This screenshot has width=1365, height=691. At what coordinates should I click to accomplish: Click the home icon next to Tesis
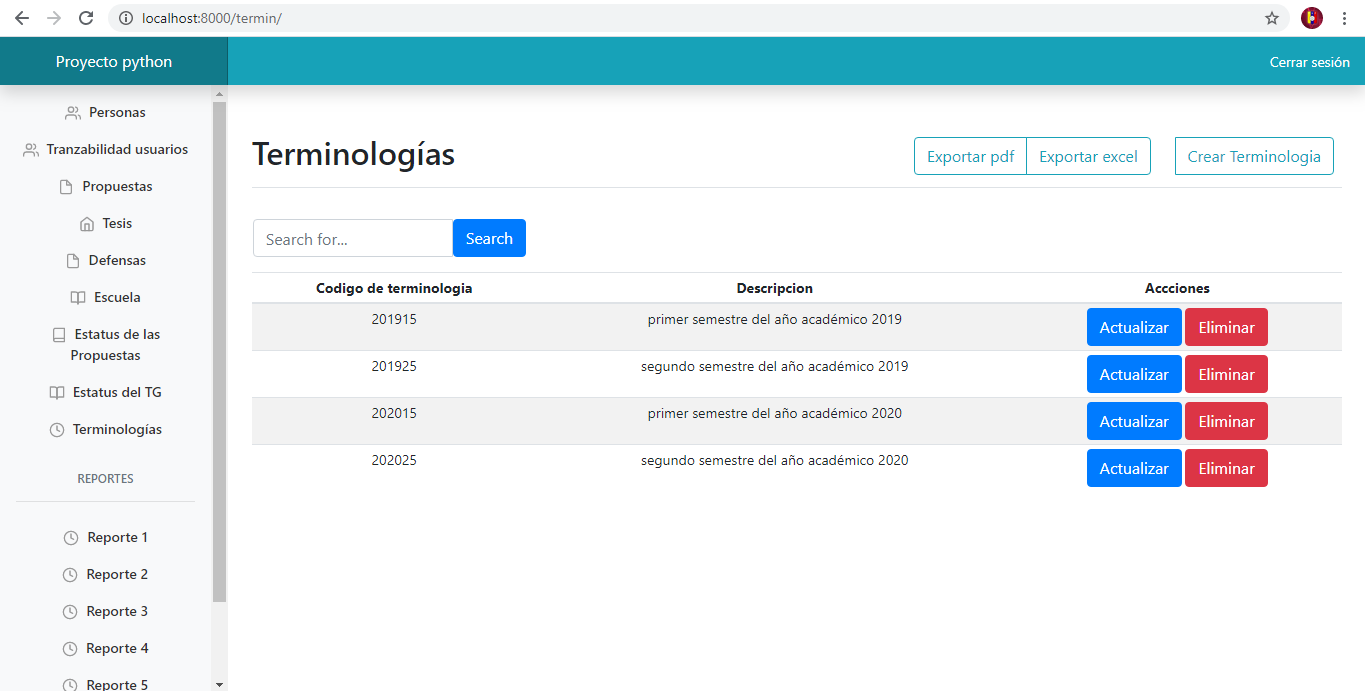pyautogui.click(x=86, y=224)
